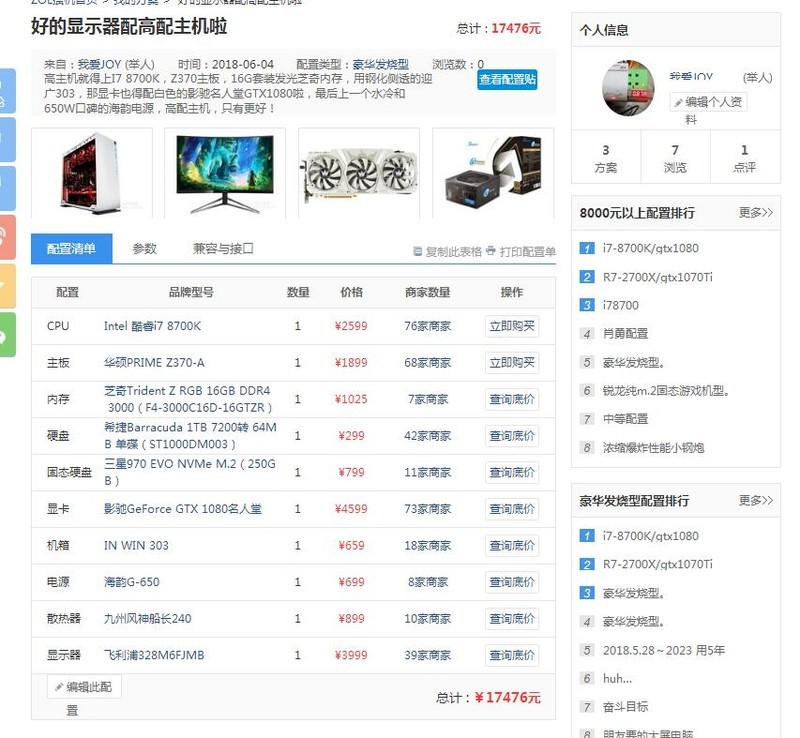Open R7-2700X/gtx1070Ti in 豪华发烧型配置排行
Viewport: 800px width, 738px height.
658,564
